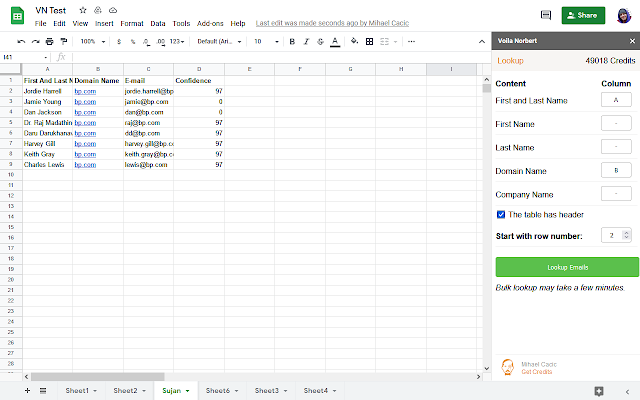This screenshot has width=640, height=400.
Task: Add a new sheet with plus
Action: 27,391
